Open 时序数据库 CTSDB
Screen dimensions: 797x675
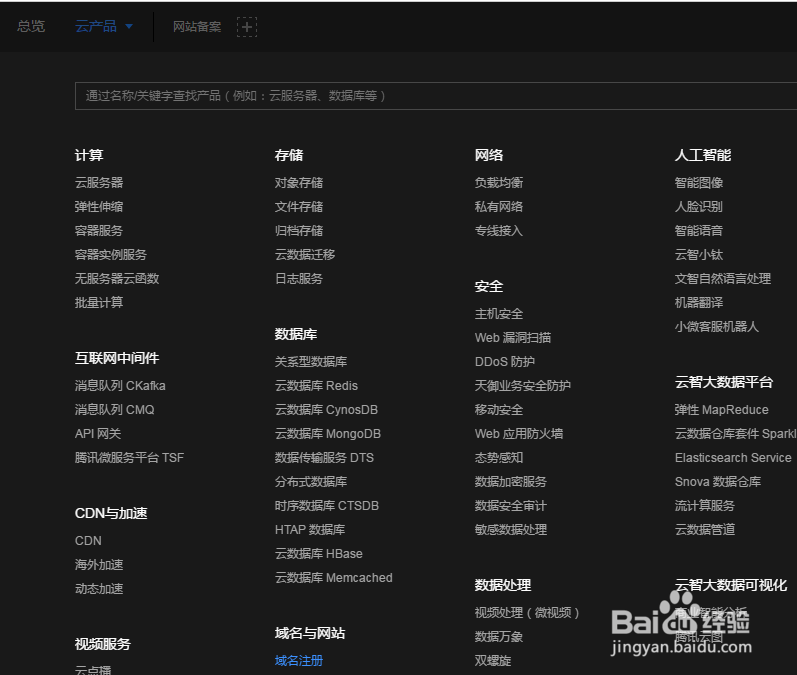[x=327, y=505]
